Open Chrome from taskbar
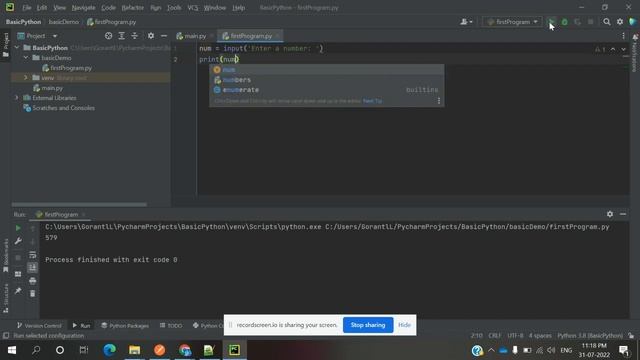 [x=184, y=350]
